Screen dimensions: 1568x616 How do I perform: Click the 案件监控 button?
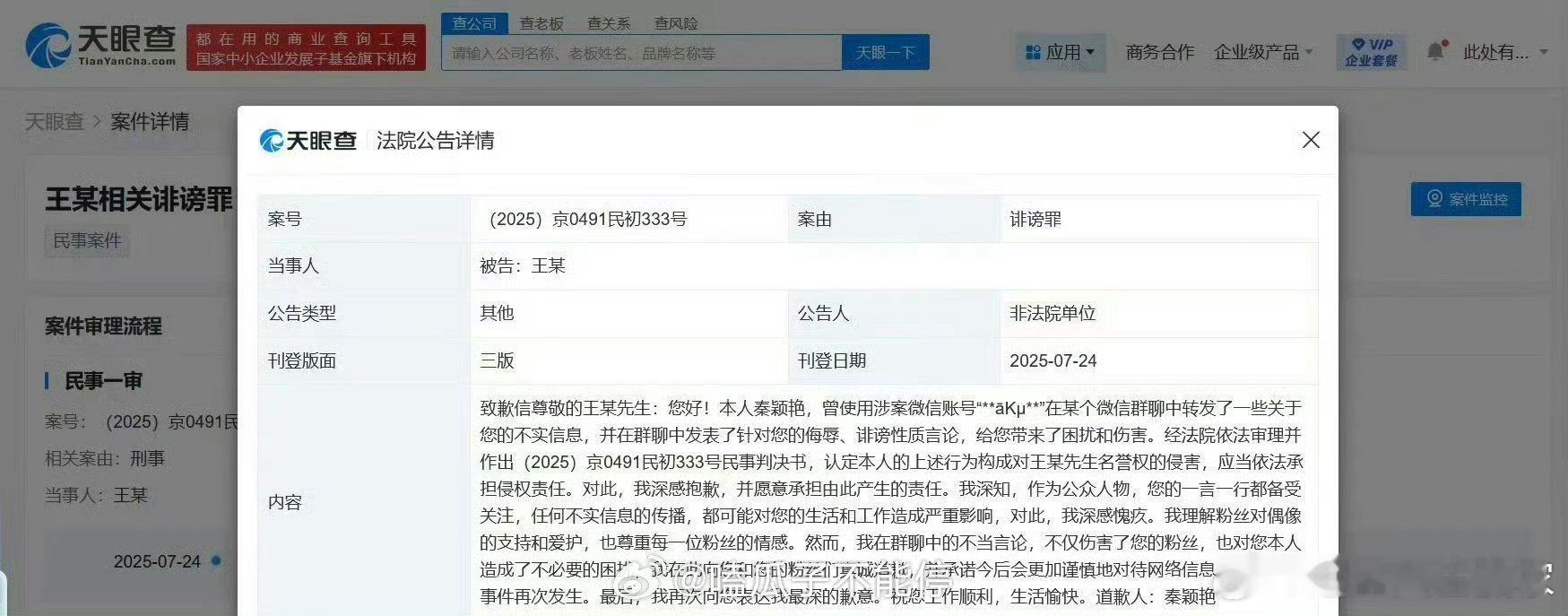coord(1466,199)
